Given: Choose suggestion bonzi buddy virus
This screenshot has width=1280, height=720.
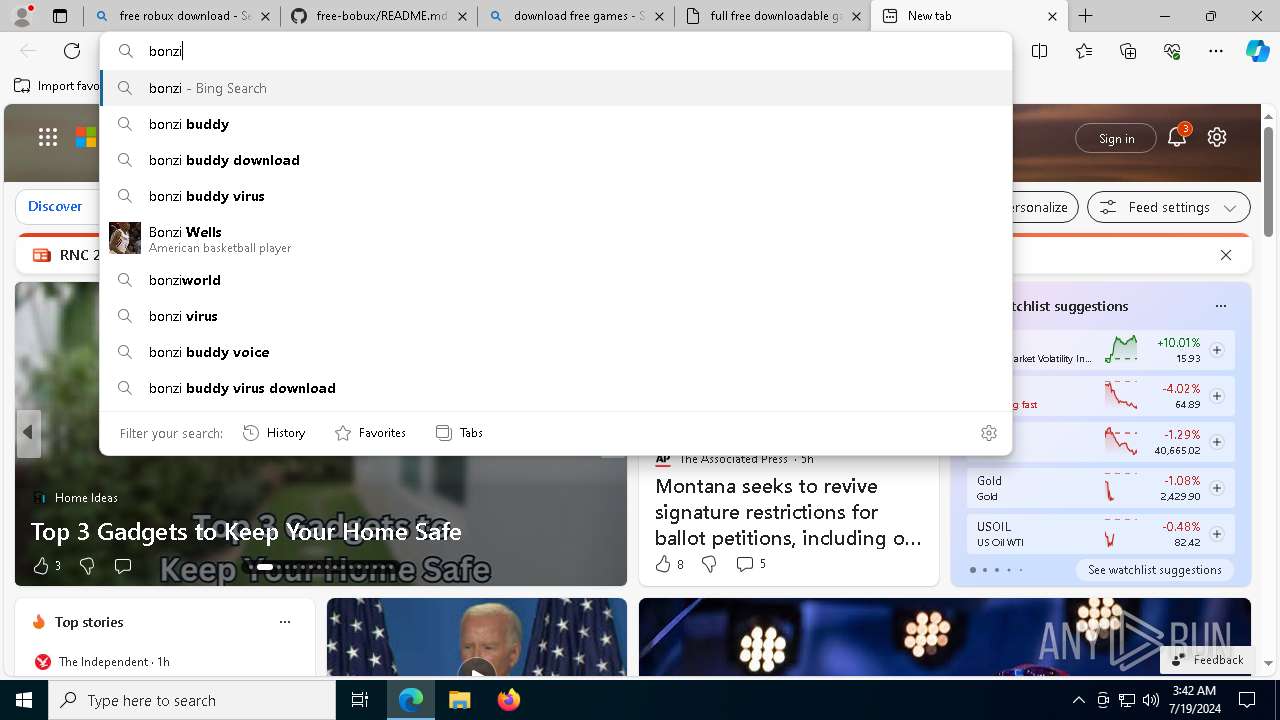Looking at the screenshot, I should point(556,196).
